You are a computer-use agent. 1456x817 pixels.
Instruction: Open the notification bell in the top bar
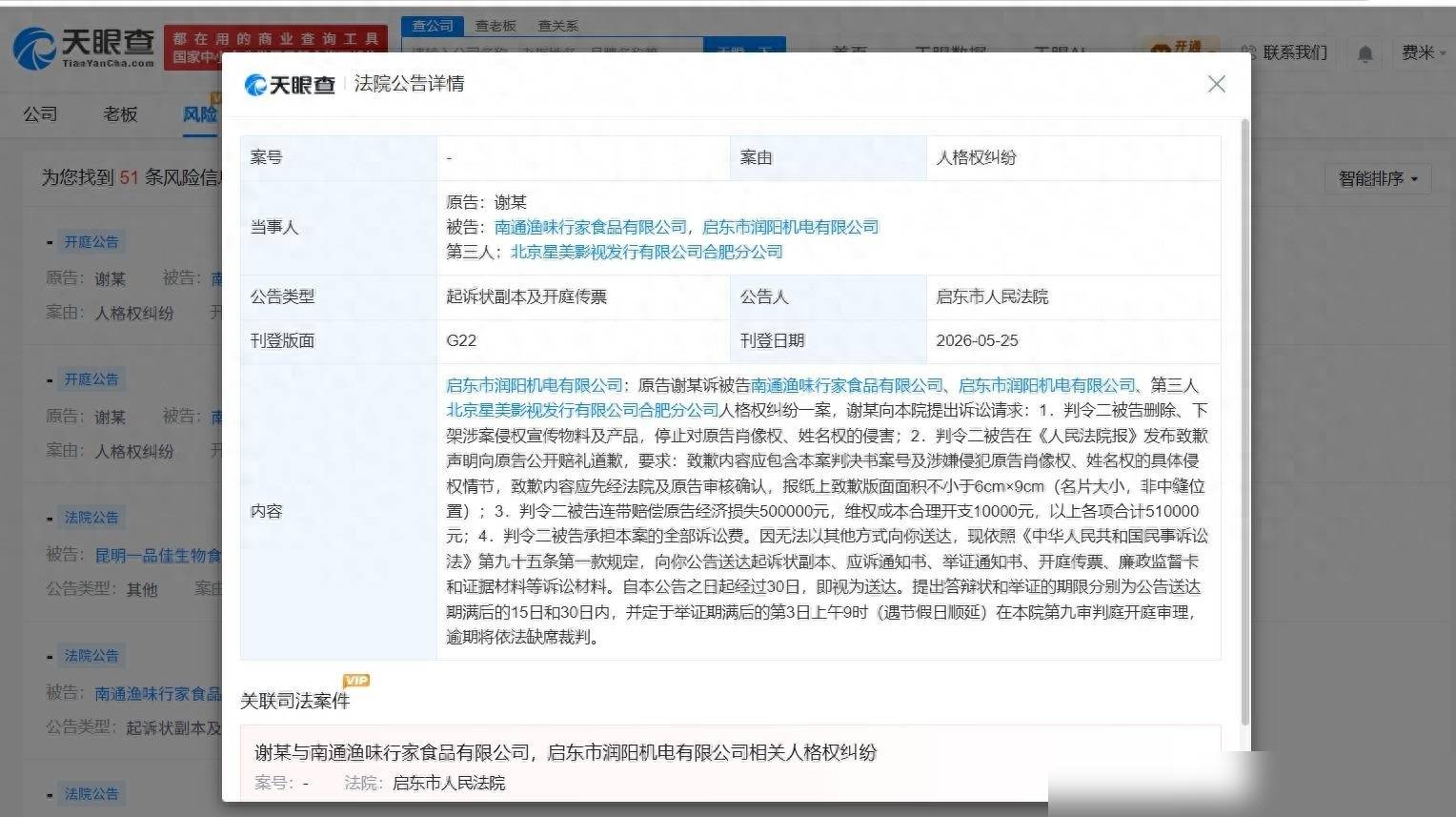[1365, 53]
